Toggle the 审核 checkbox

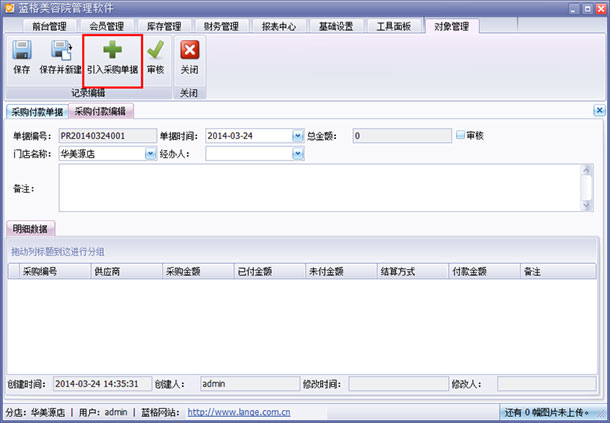coord(460,135)
